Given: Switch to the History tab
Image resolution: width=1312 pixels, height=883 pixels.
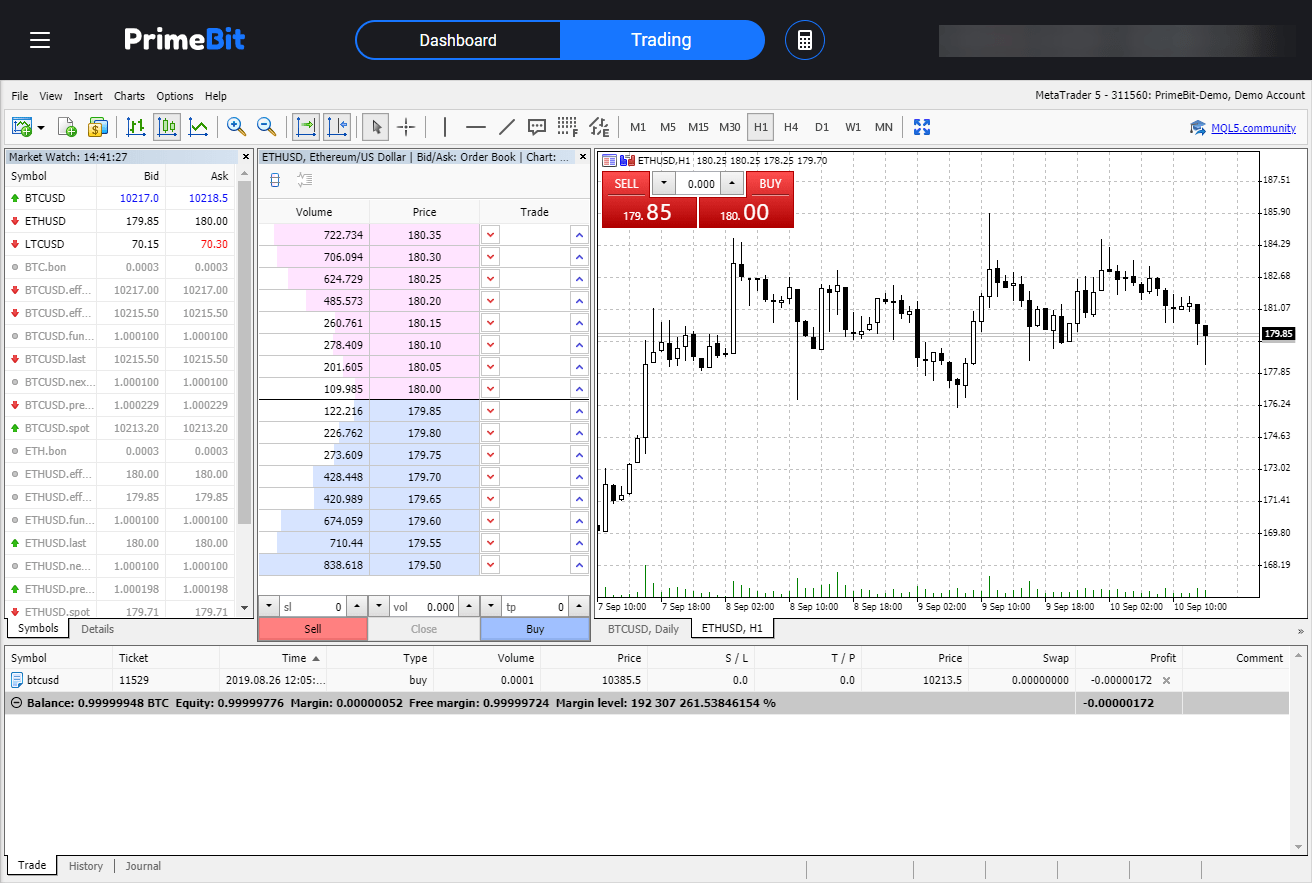Looking at the screenshot, I should pos(86,866).
